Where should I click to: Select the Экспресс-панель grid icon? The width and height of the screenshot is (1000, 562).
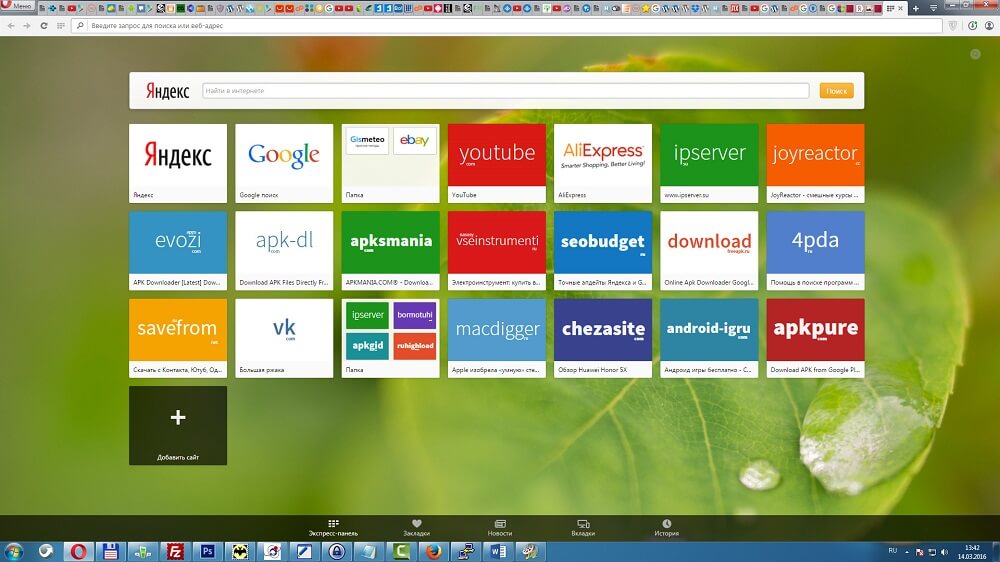coord(333,527)
